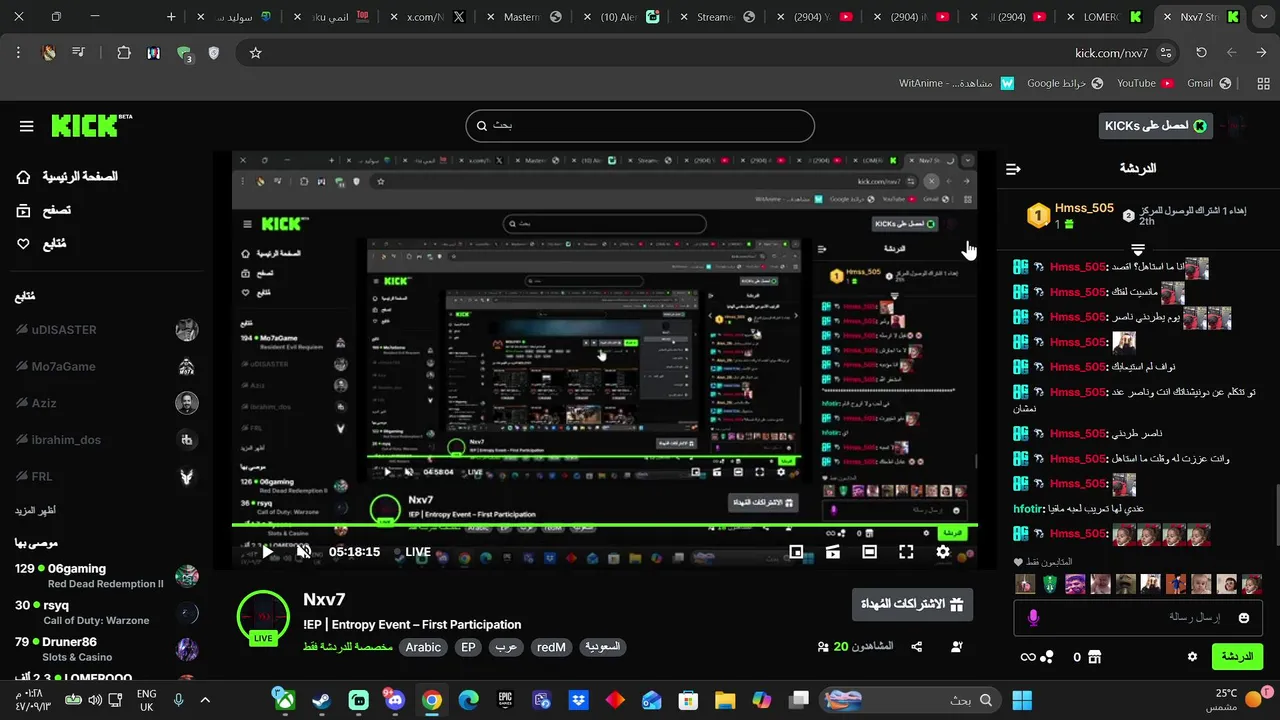Select the Arabic tag
Screen dimensions: 1280x720
point(423,647)
